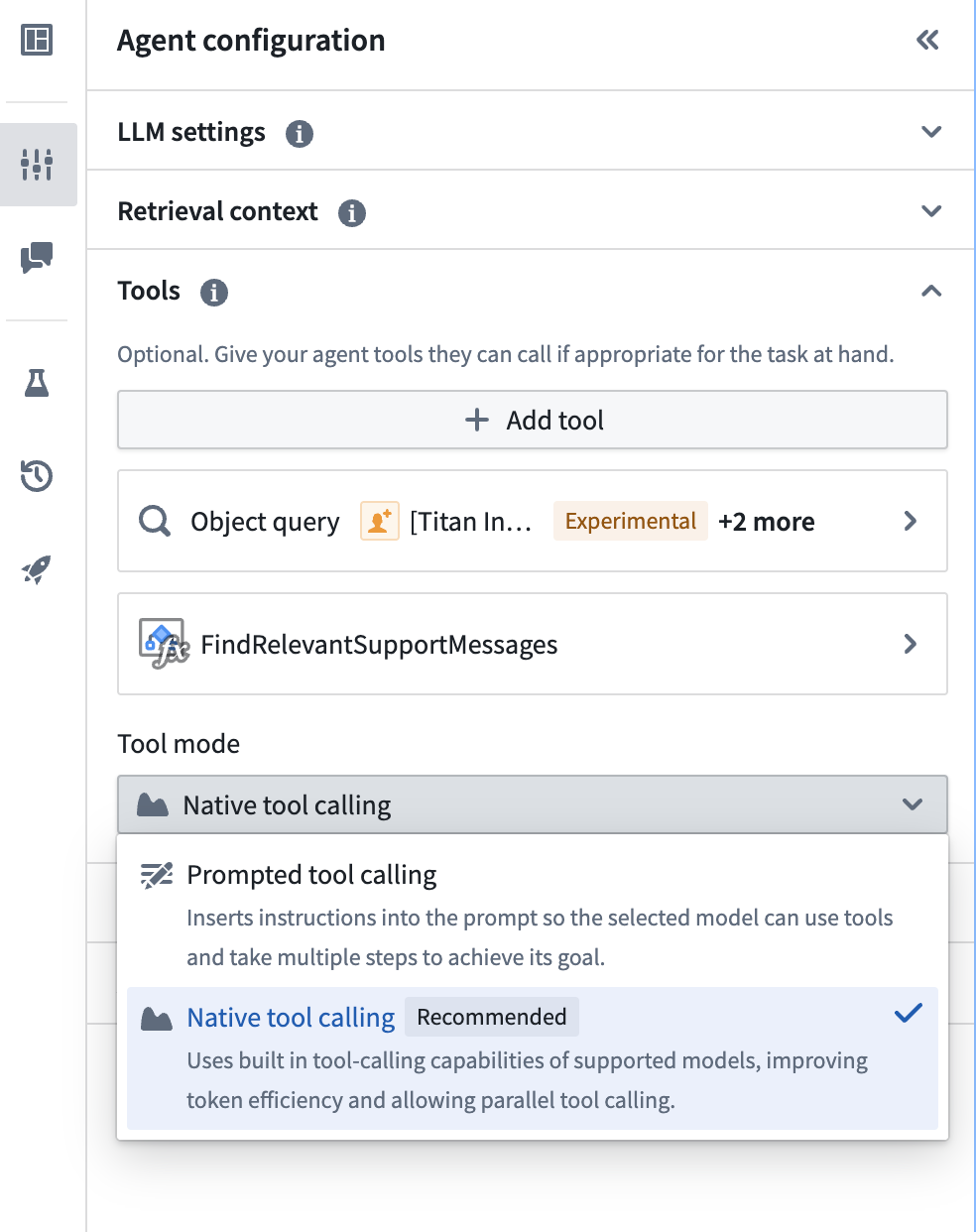Select the Prompted tool calling option
The image size is (976, 1232).
(311, 875)
